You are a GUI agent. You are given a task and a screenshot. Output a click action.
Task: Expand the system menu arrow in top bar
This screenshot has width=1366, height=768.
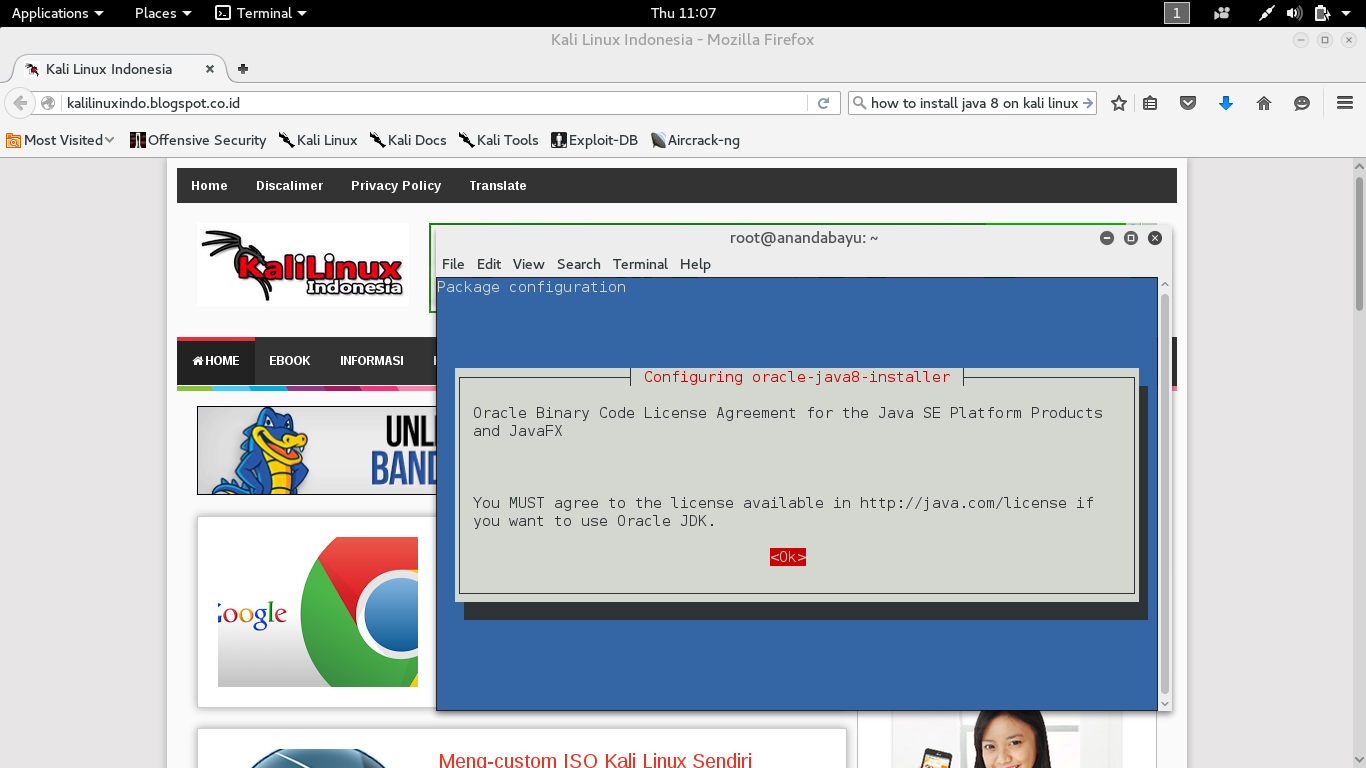point(1346,13)
